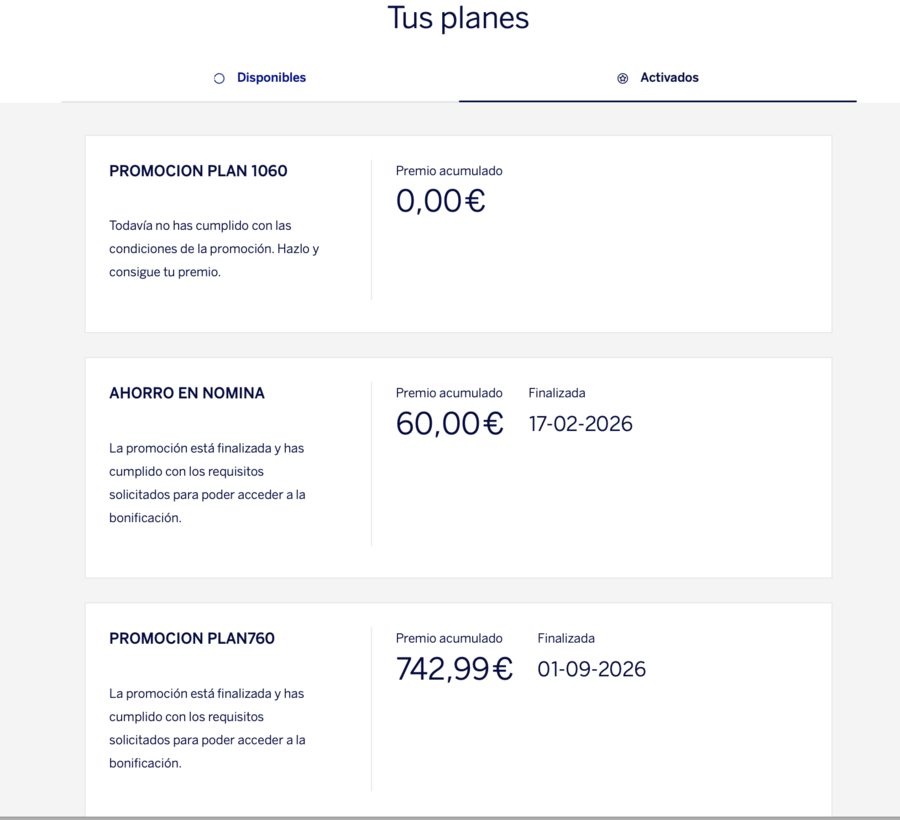Screen dimensions: 900x820
Task: Open the PROMOCION PLAN760 plan title
Action: point(192,639)
